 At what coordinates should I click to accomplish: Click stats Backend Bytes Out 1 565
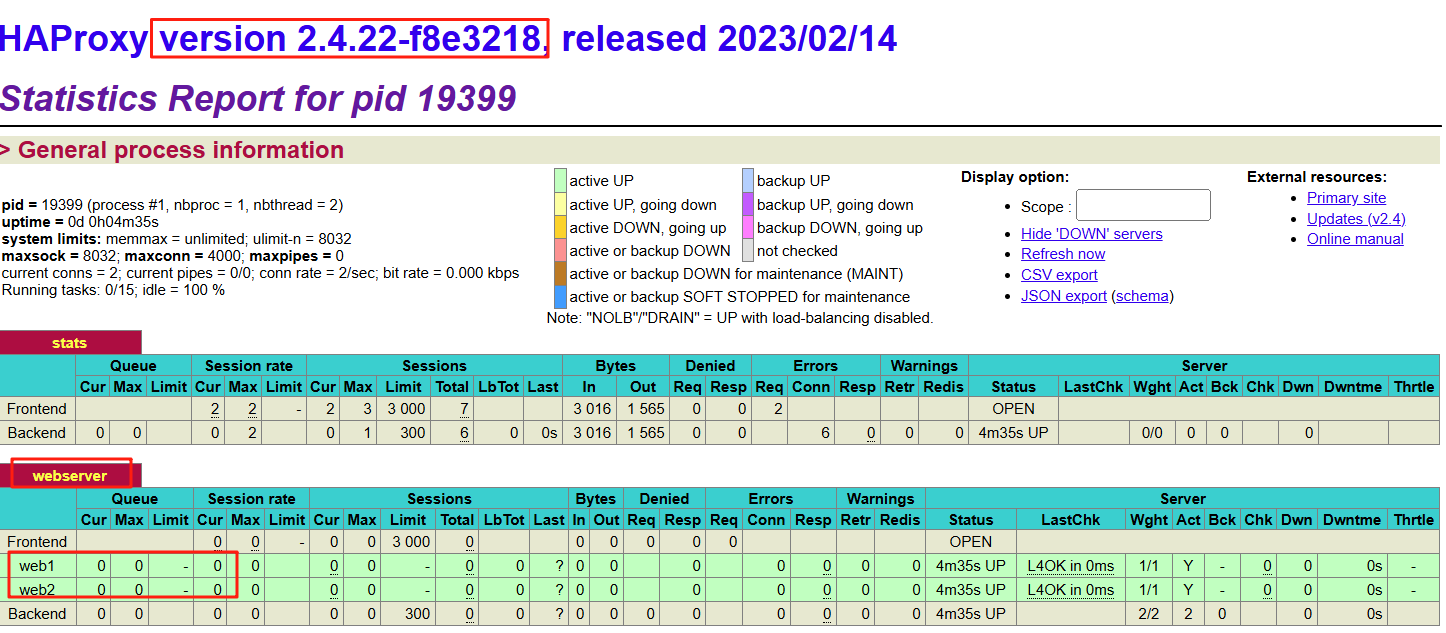(644, 433)
